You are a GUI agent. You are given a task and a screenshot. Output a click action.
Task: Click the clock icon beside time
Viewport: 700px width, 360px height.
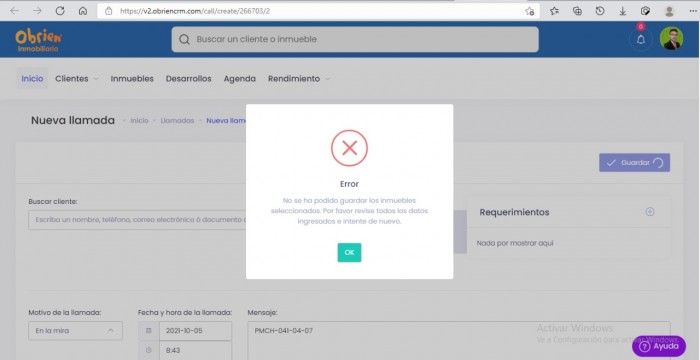(149, 350)
